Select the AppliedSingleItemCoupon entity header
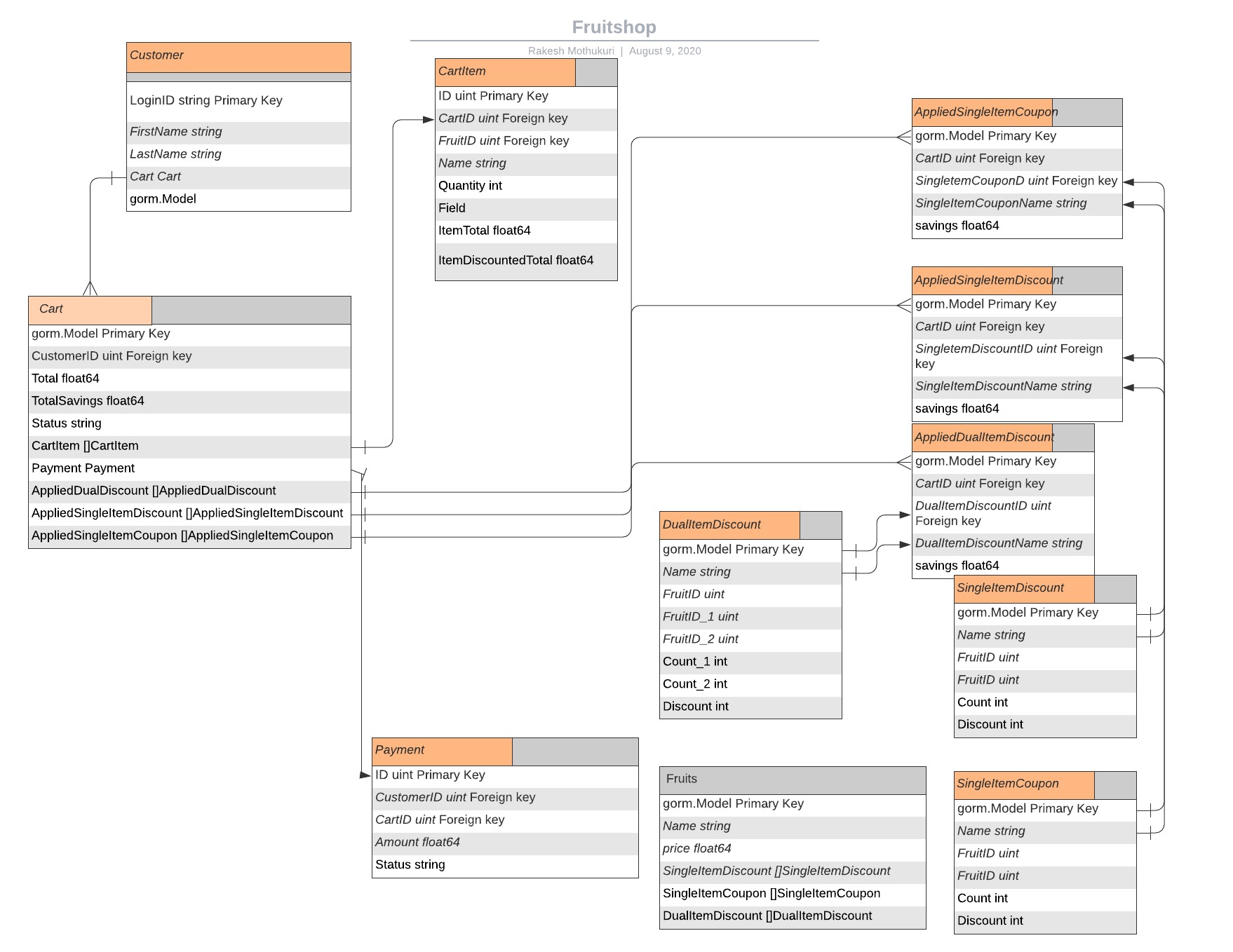Screen dimensions: 1233x952 [x=985, y=111]
